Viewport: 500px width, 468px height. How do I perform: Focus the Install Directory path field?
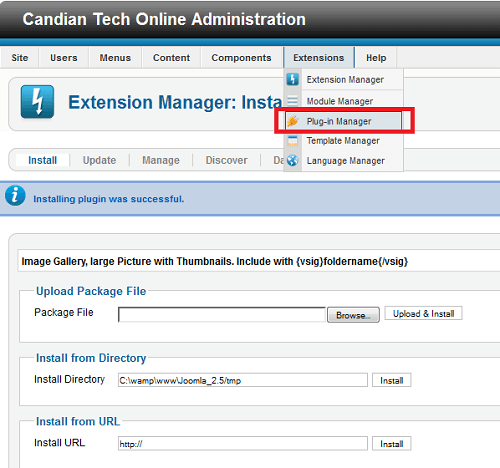[243, 380]
